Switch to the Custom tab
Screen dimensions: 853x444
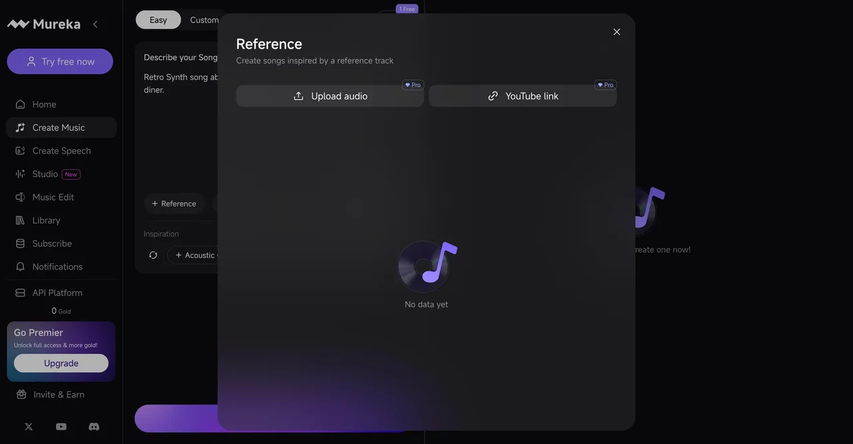[x=204, y=20]
